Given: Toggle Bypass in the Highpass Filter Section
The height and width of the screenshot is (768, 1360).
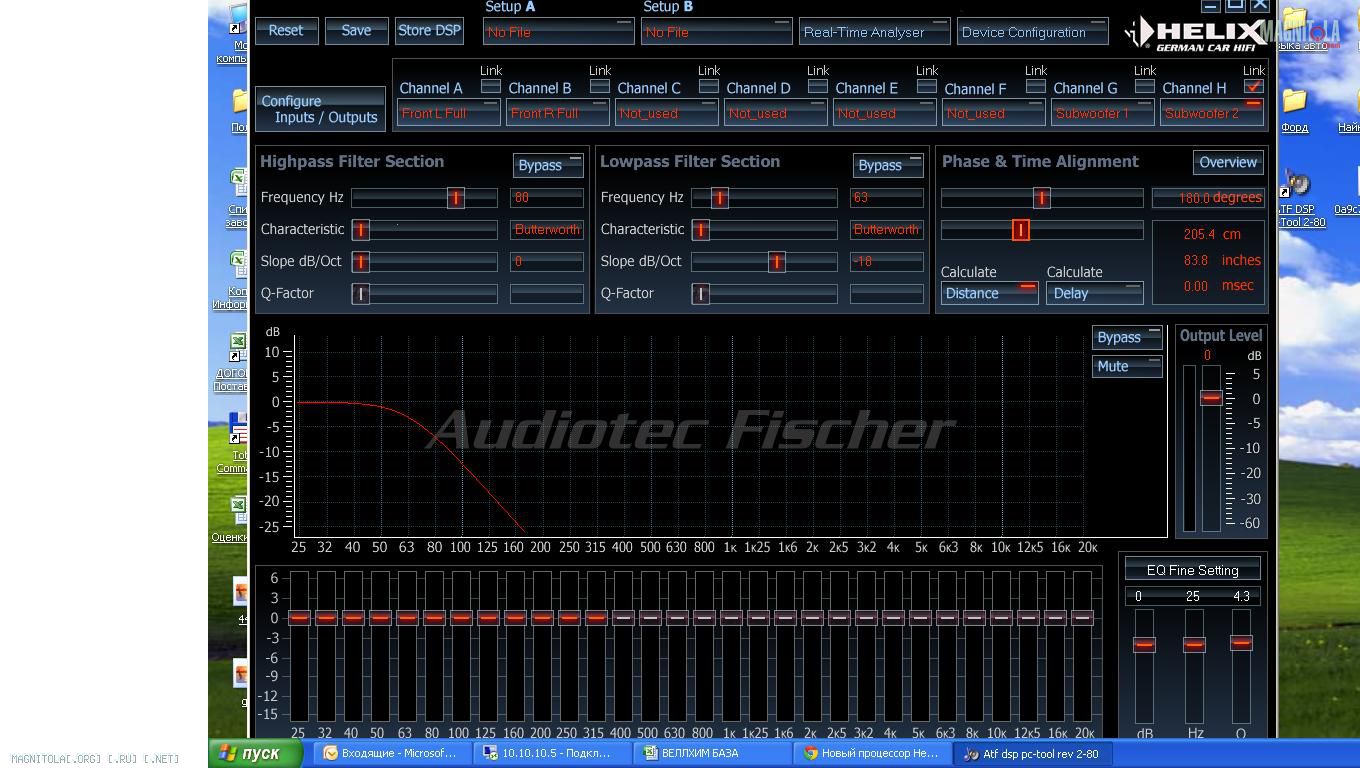Looking at the screenshot, I should [x=548, y=165].
